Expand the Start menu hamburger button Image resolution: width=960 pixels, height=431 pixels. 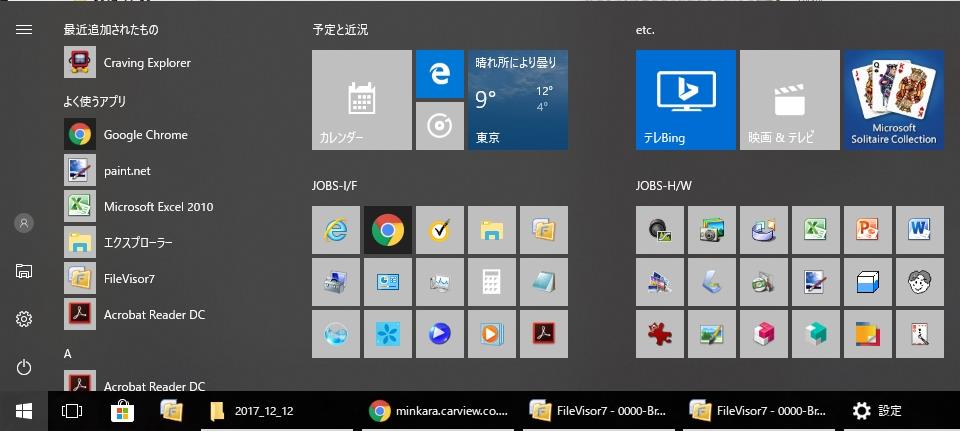[24, 29]
